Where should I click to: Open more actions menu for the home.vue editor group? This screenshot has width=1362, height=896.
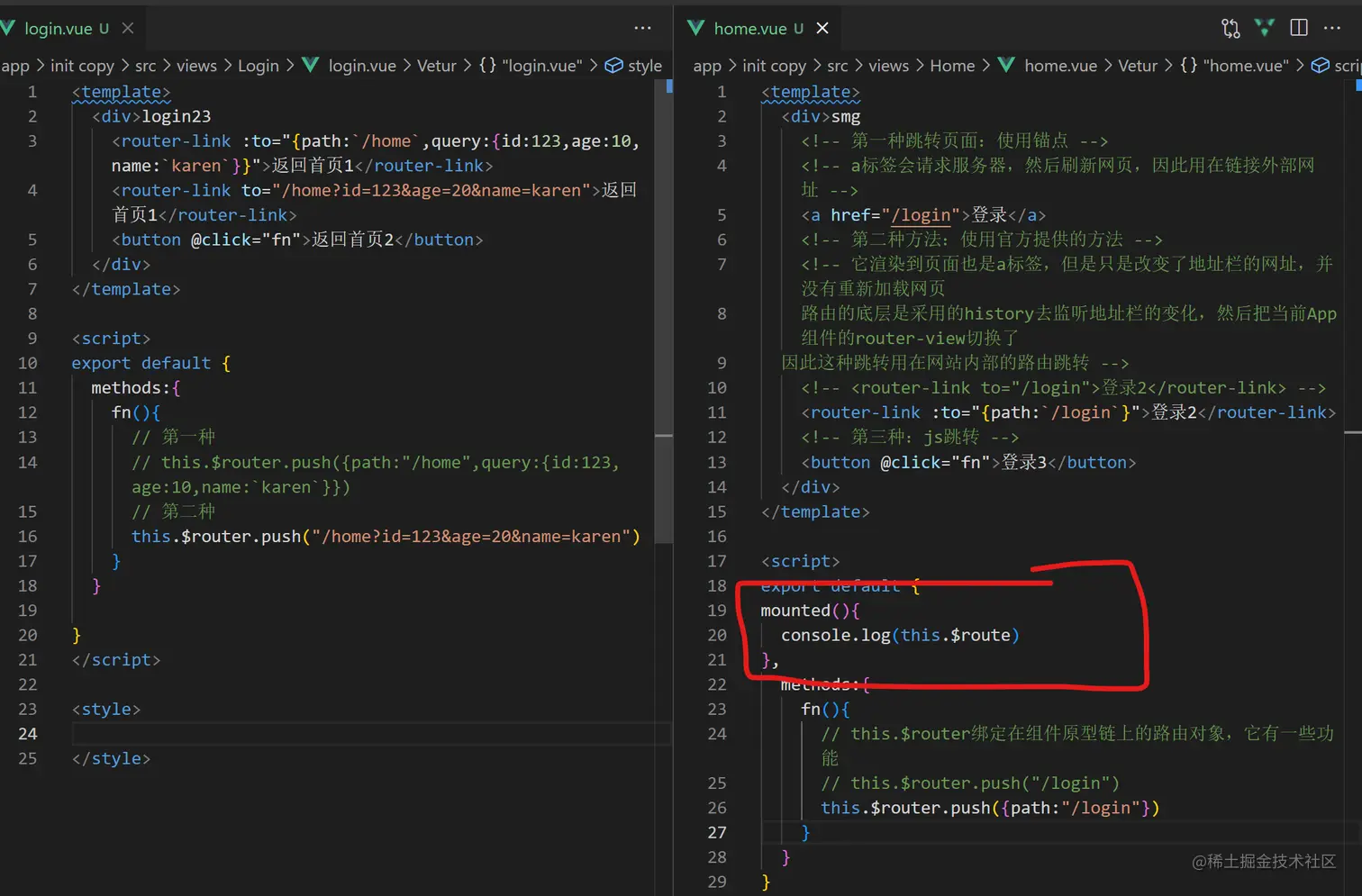click(x=1332, y=28)
